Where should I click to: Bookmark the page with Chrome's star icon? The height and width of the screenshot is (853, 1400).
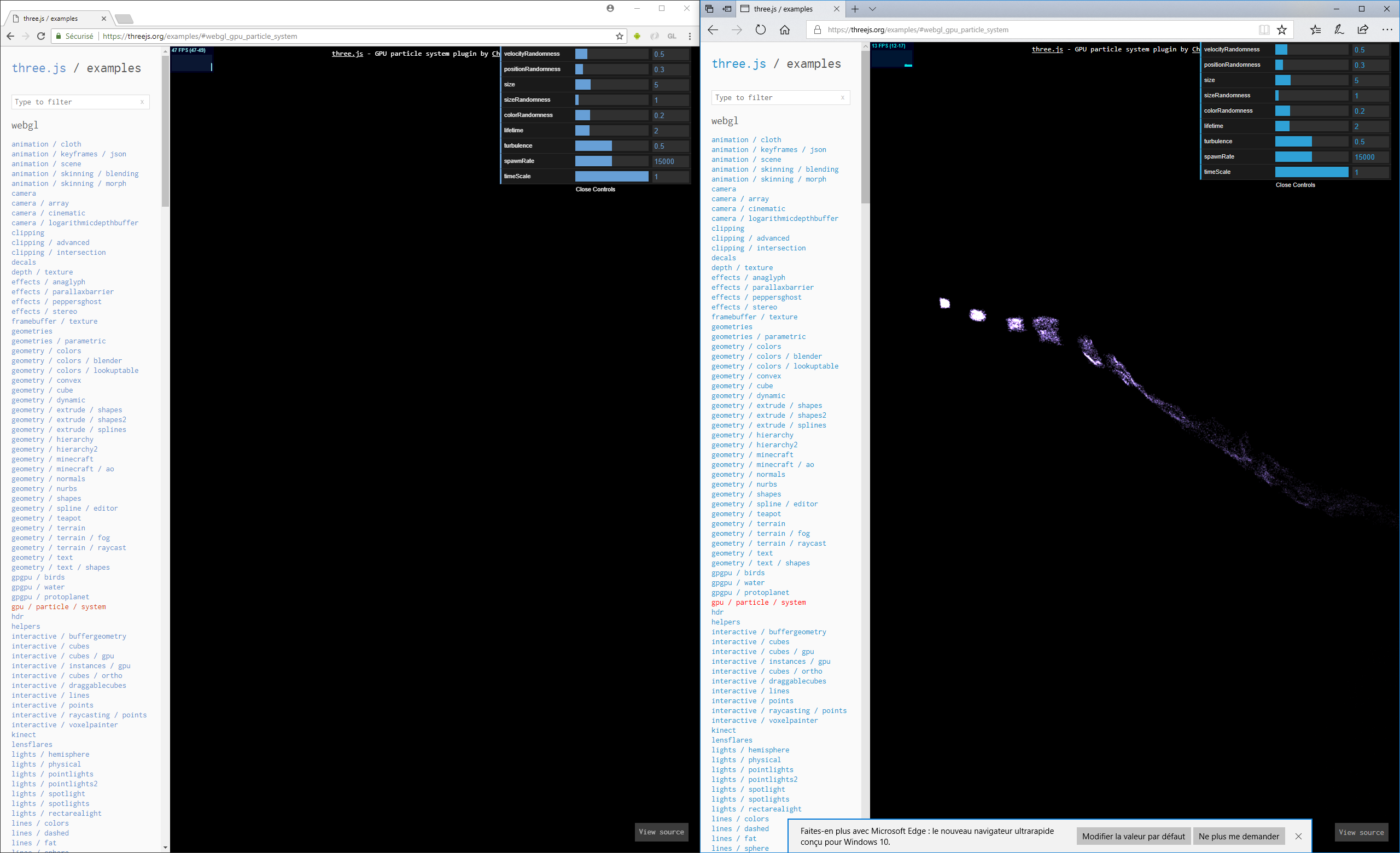[x=619, y=36]
